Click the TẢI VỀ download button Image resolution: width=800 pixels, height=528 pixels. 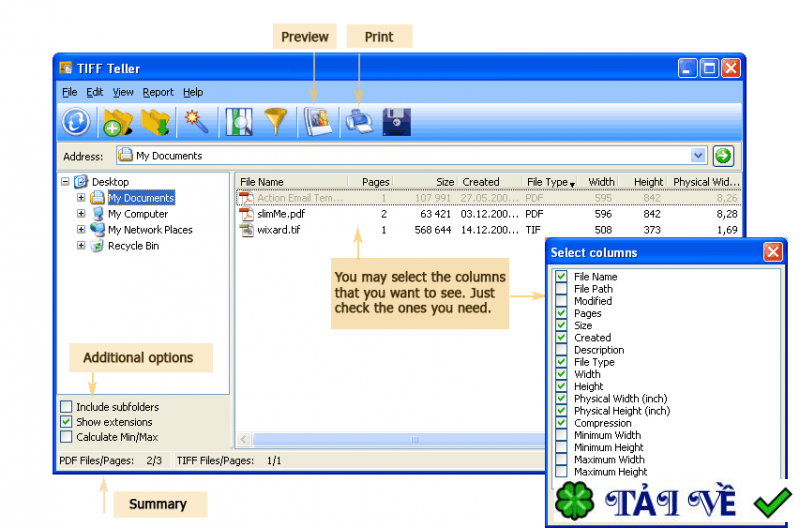coord(670,502)
